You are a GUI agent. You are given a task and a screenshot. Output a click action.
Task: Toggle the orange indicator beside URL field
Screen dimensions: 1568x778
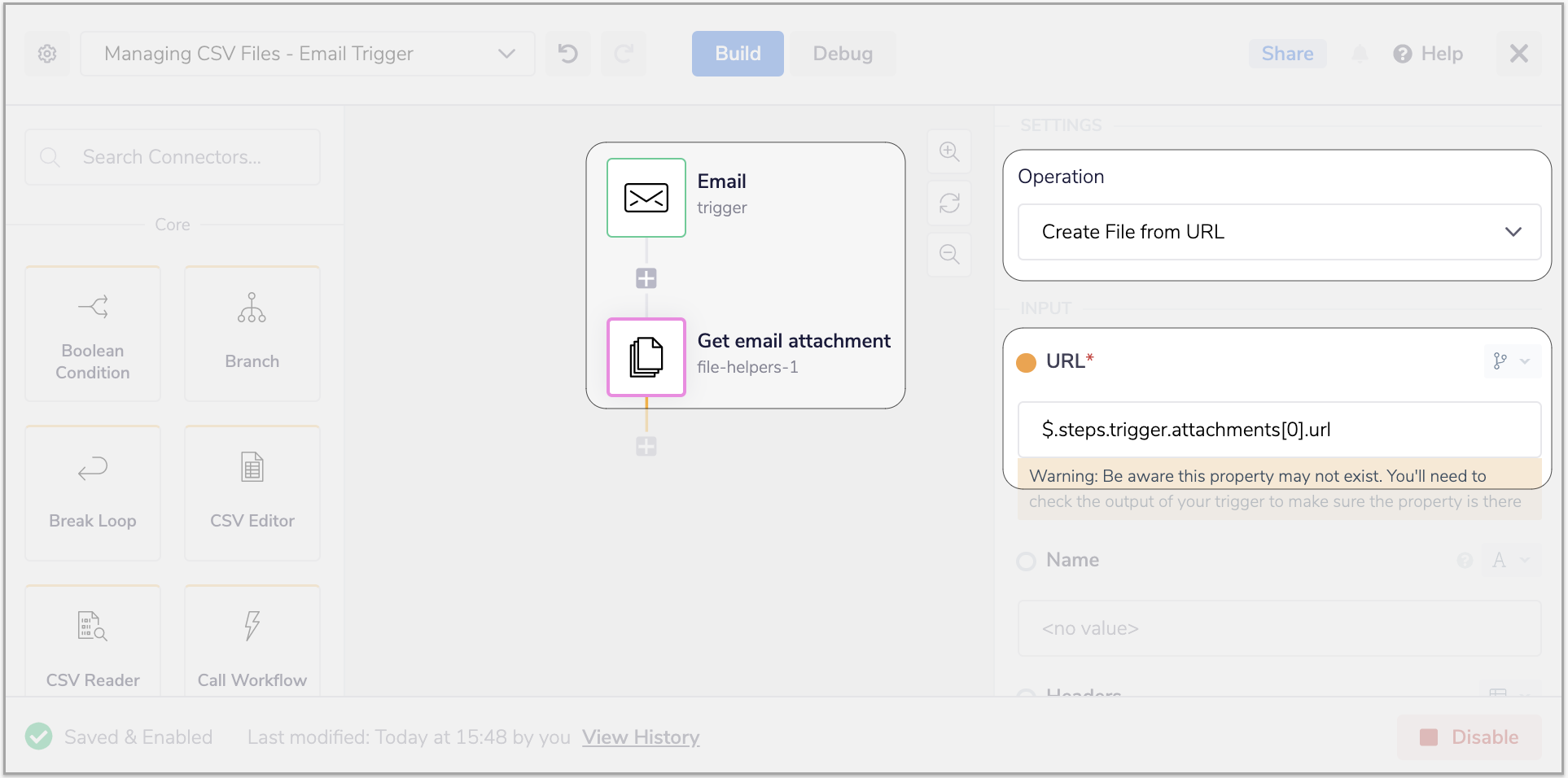coord(1026,363)
